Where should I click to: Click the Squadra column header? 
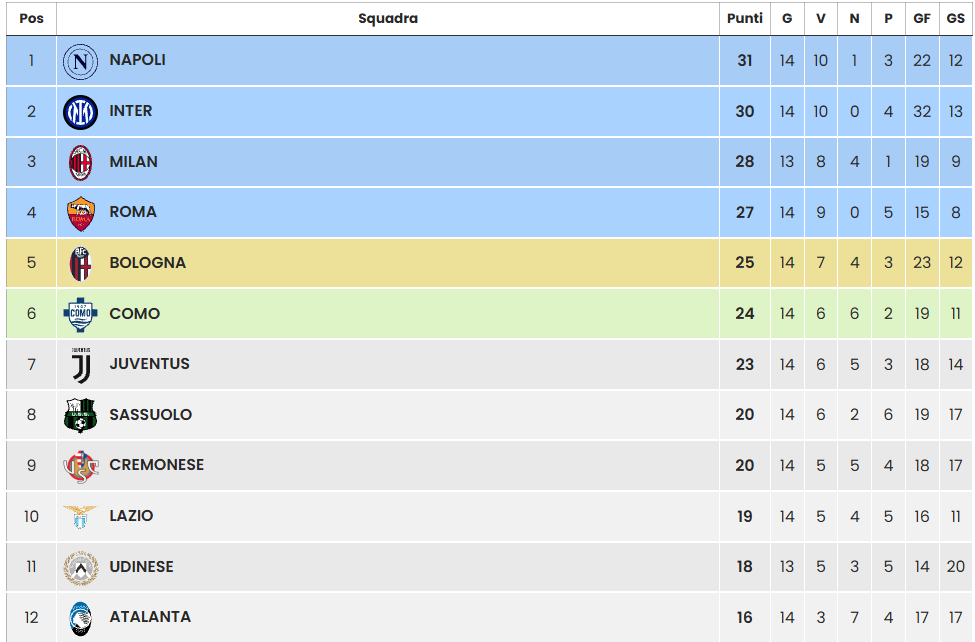click(388, 18)
